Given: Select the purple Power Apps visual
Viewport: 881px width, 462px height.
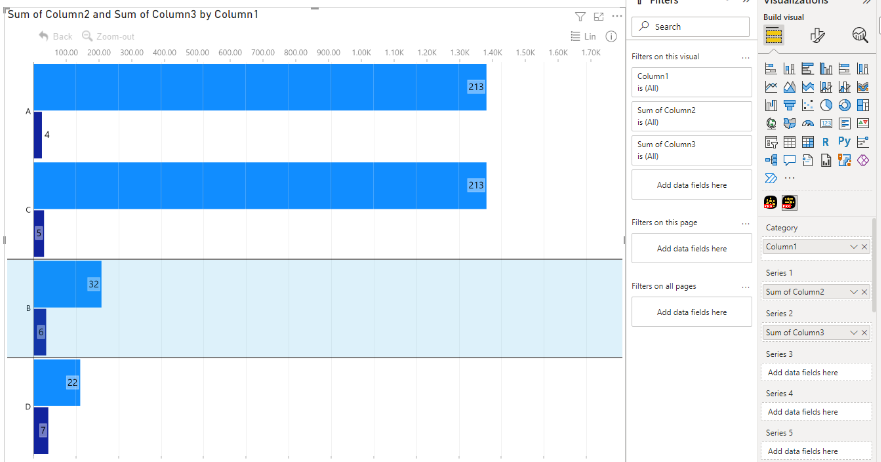Looking at the screenshot, I should (863, 160).
